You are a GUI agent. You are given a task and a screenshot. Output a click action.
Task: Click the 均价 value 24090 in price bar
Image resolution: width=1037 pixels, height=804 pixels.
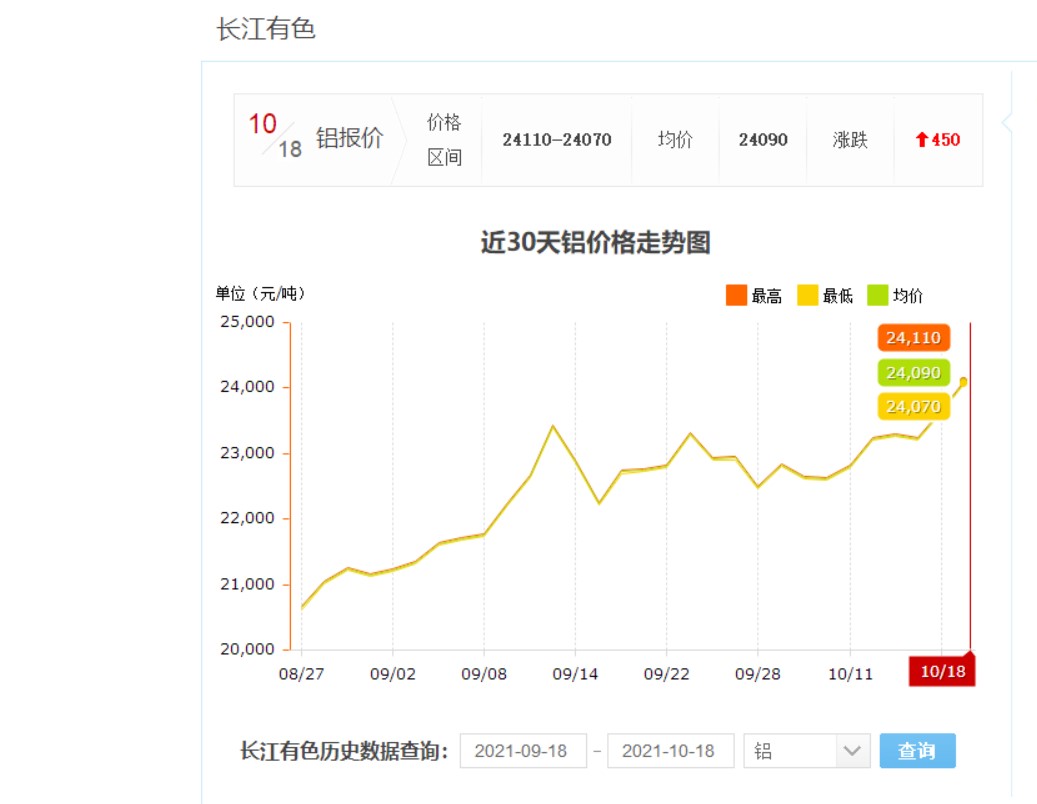(763, 140)
